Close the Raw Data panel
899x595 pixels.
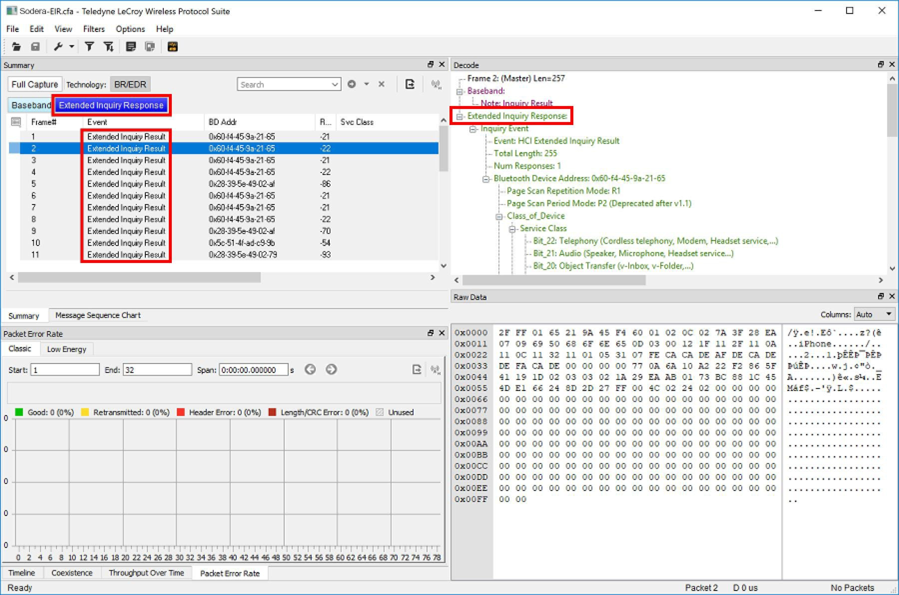click(892, 296)
